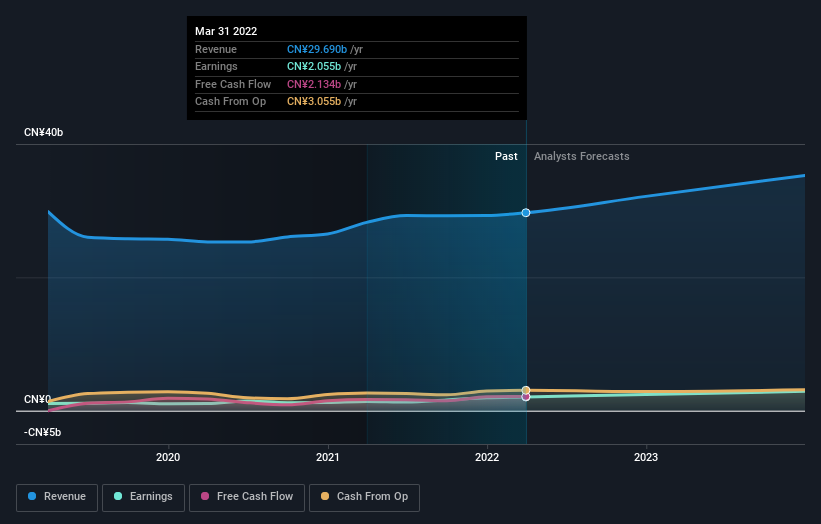This screenshot has height=524, width=821.
Task: Click the CN¥40b y-axis label
Action: [43, 132]
